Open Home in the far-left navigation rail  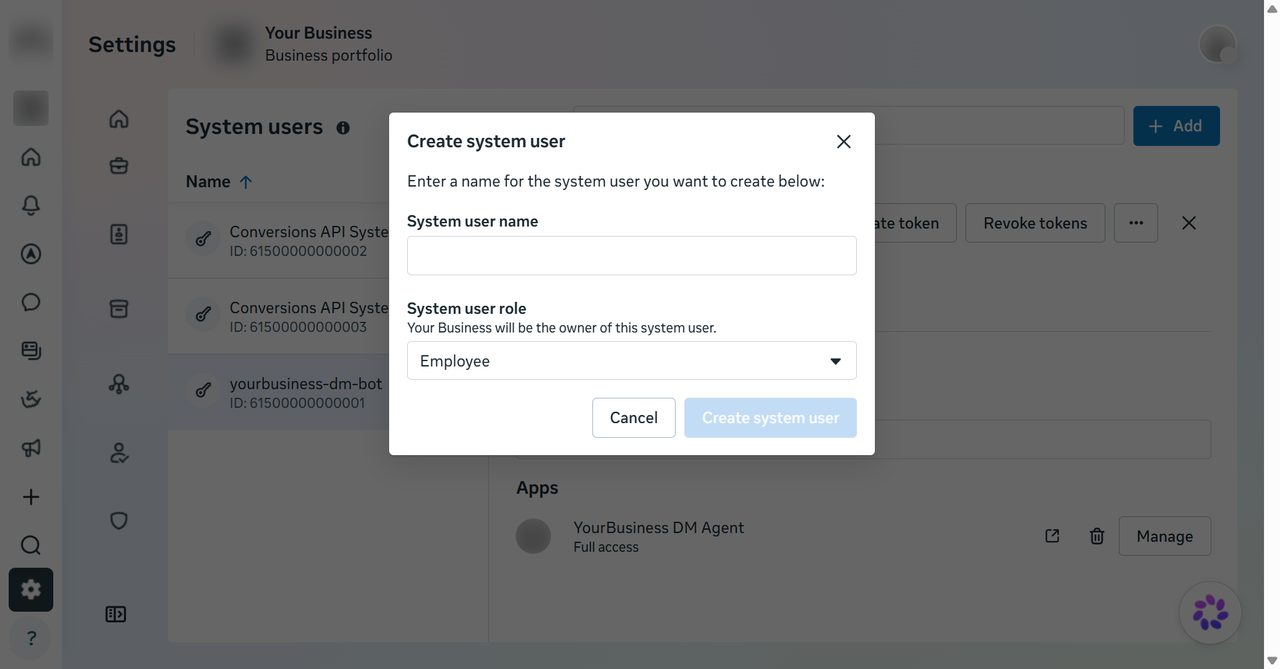click(x=31, y=157)
